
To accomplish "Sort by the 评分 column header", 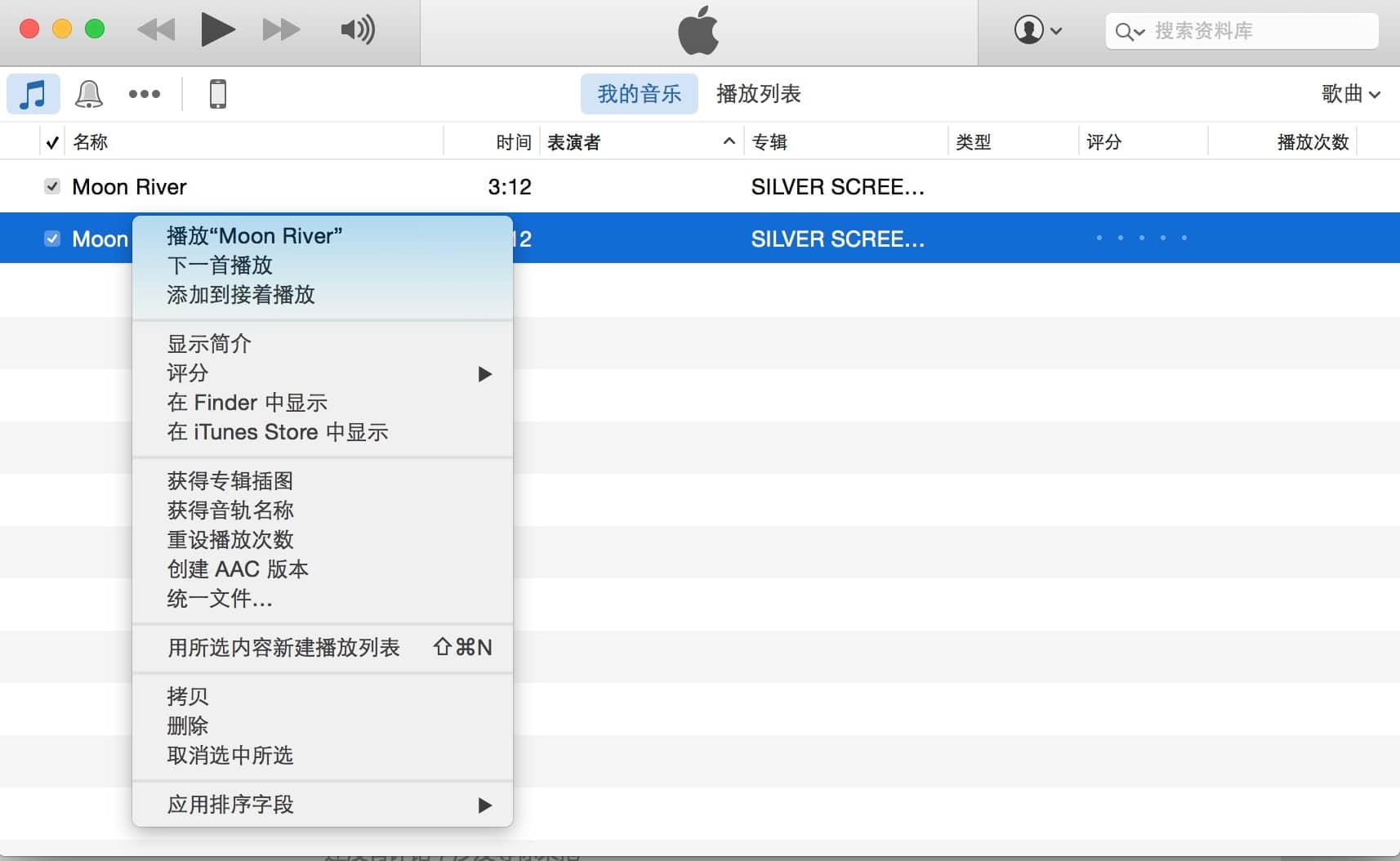I will pyautogui.click(x=1104, y=142).
